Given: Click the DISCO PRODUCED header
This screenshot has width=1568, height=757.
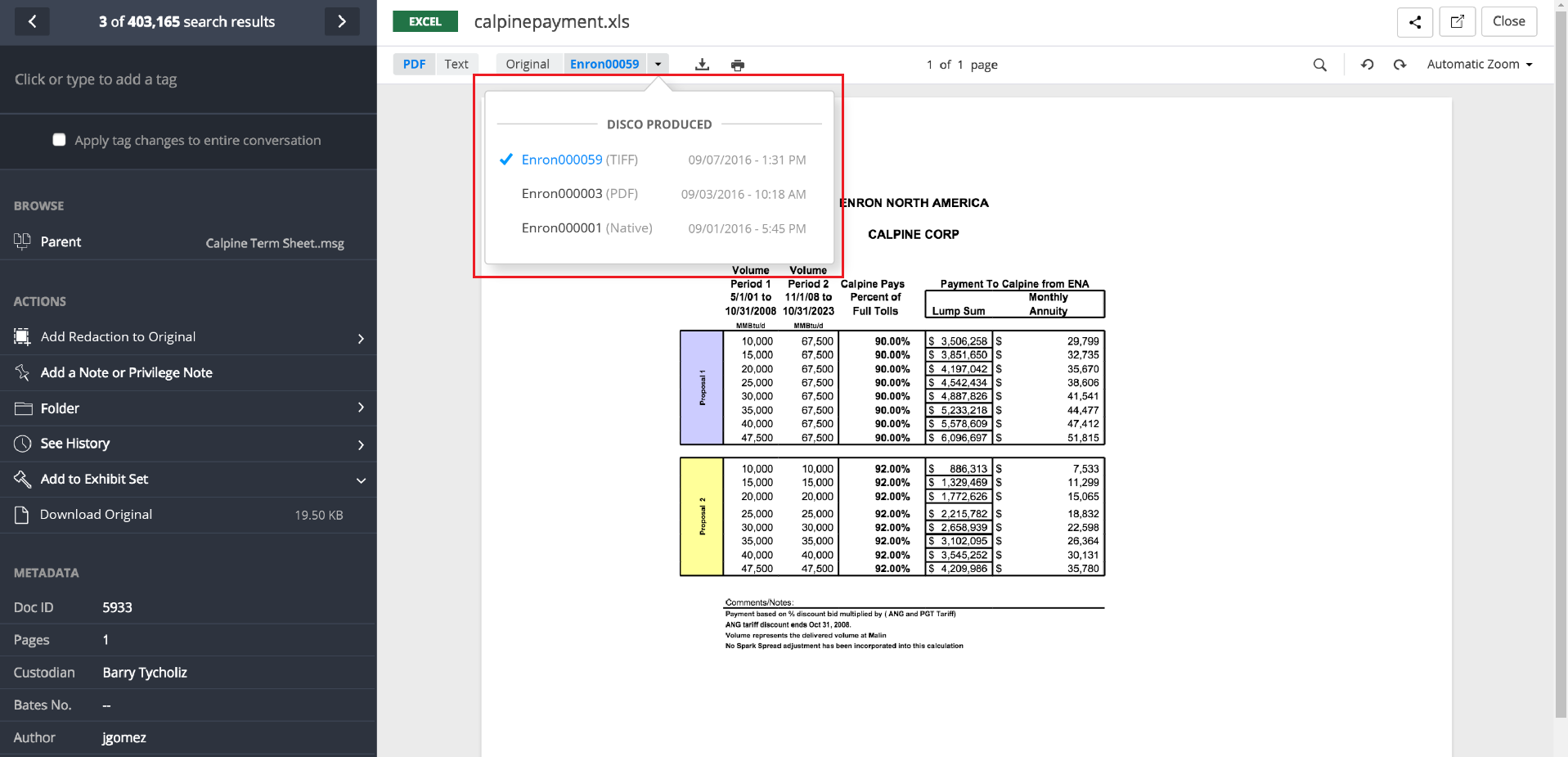Looking at the screenshot, I should 659,124.
